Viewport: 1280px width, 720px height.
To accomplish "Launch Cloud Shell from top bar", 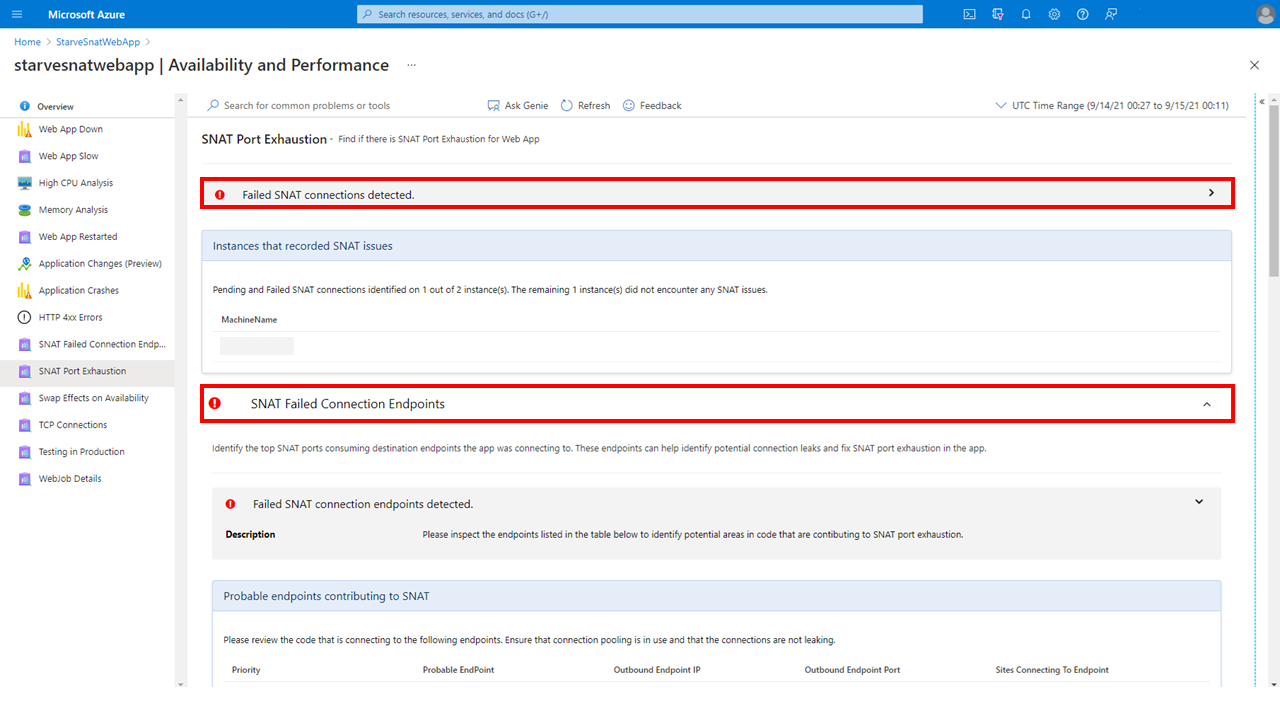I will tap(969, 14).
